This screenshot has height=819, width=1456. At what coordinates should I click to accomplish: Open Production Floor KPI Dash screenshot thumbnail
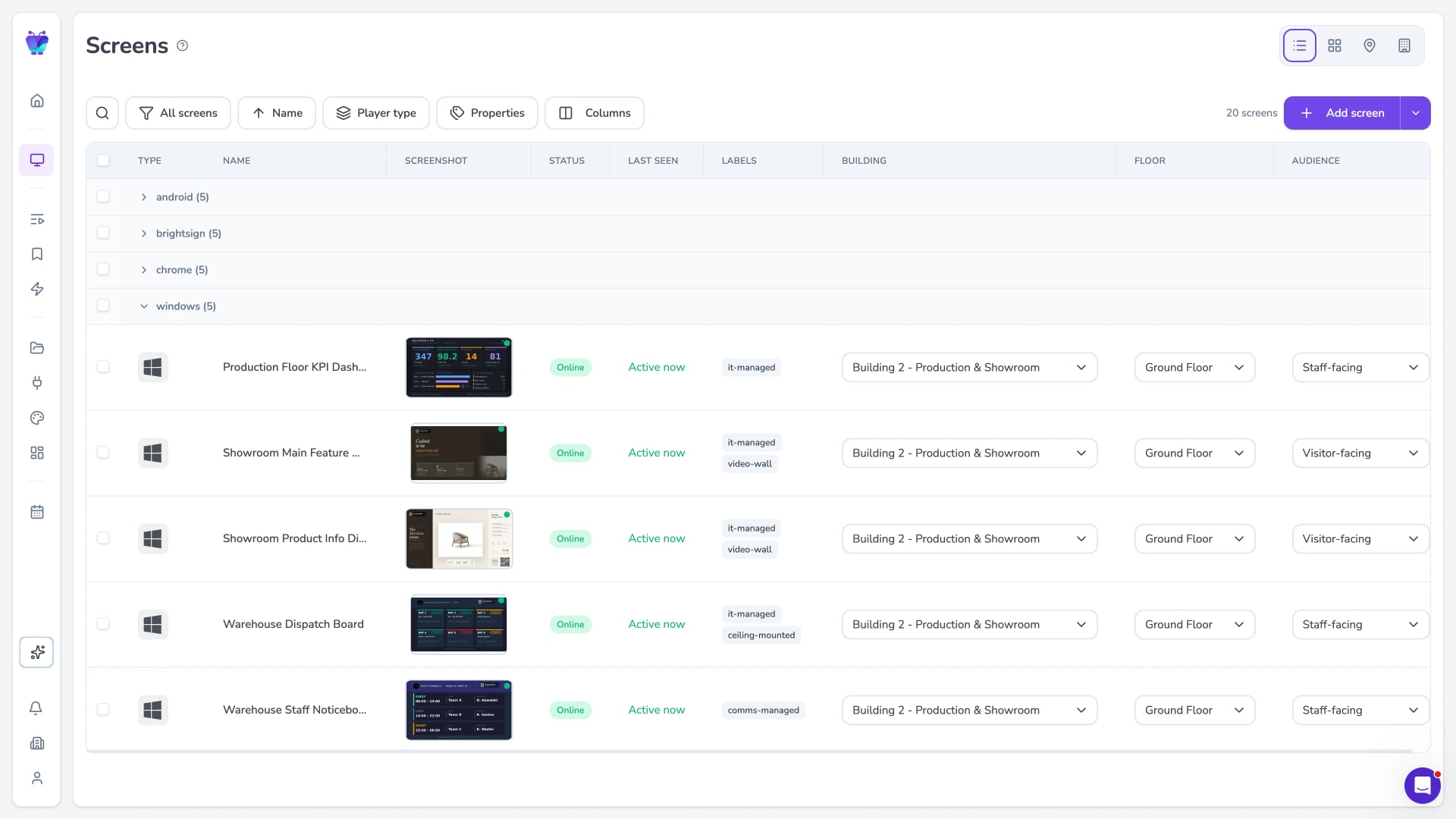click(x=459, y=367)
